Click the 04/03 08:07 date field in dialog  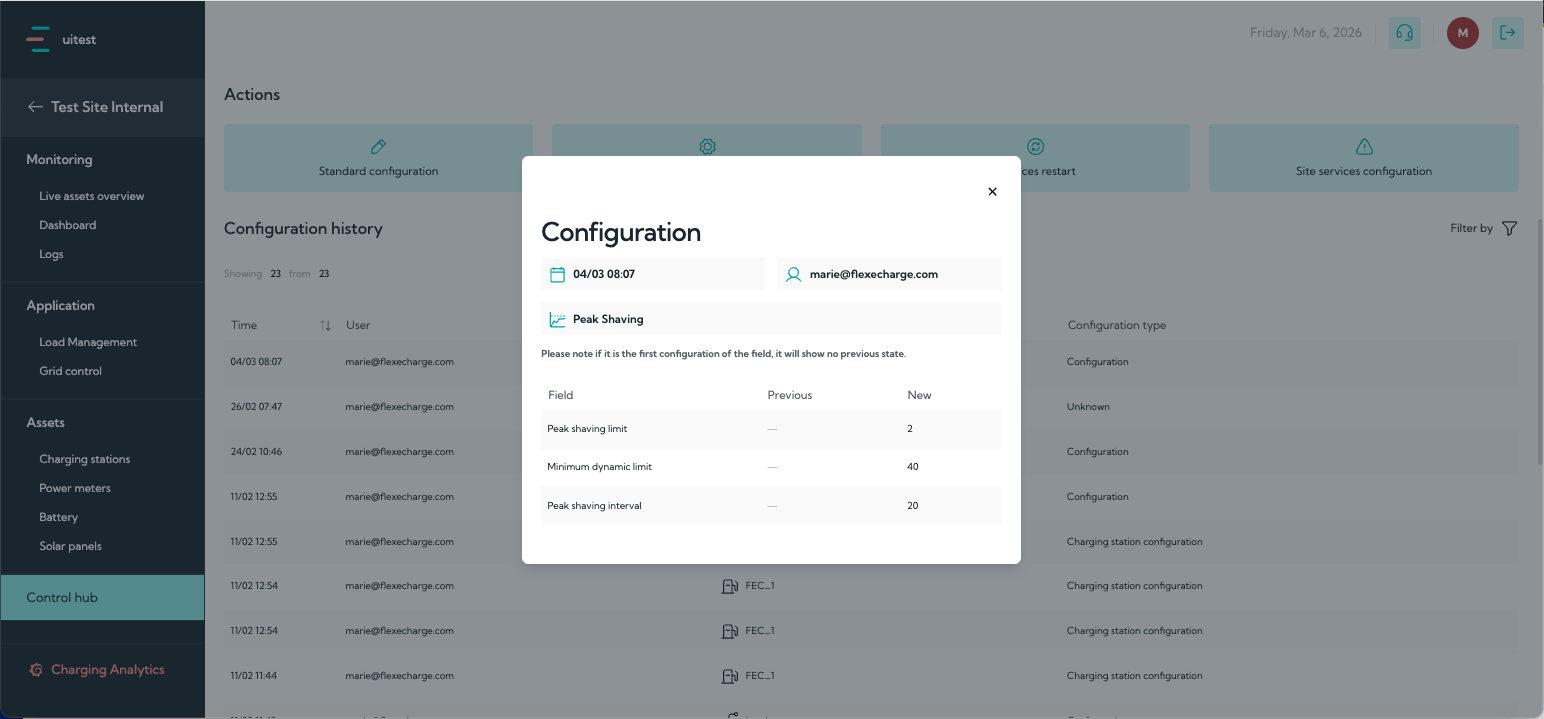pos(653,274)
